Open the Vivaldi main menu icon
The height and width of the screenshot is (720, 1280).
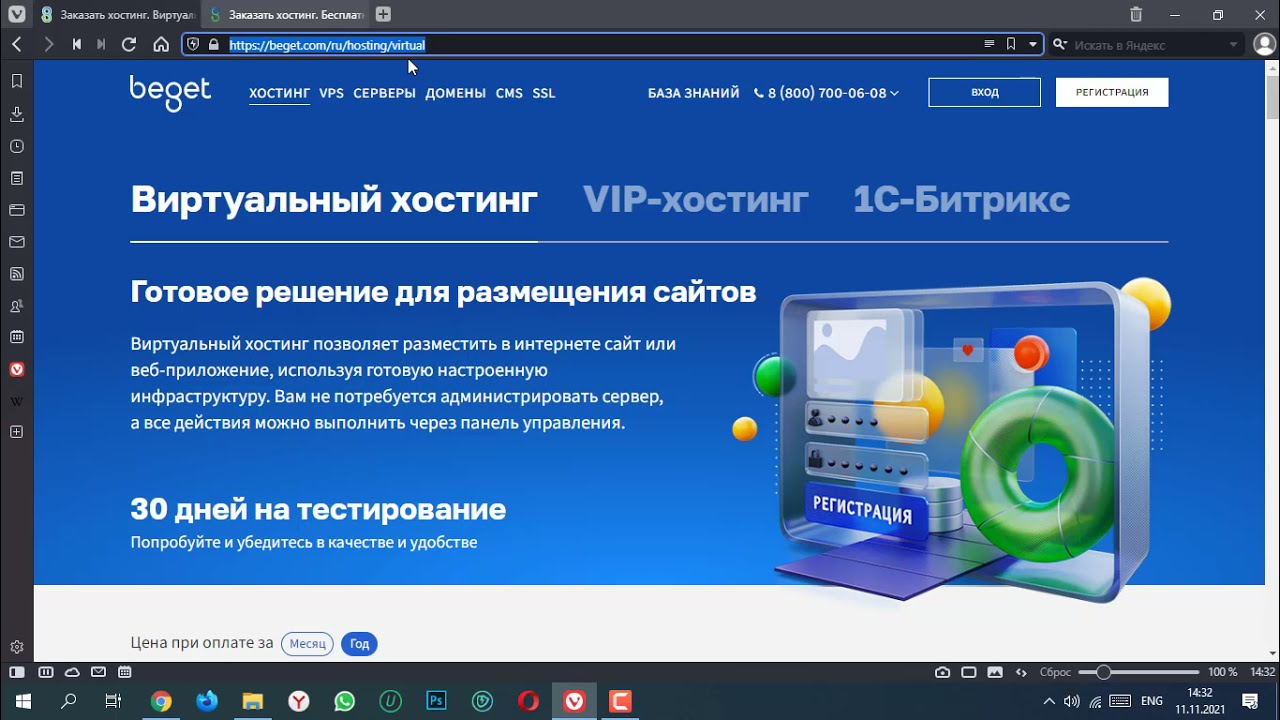point(17,14)
